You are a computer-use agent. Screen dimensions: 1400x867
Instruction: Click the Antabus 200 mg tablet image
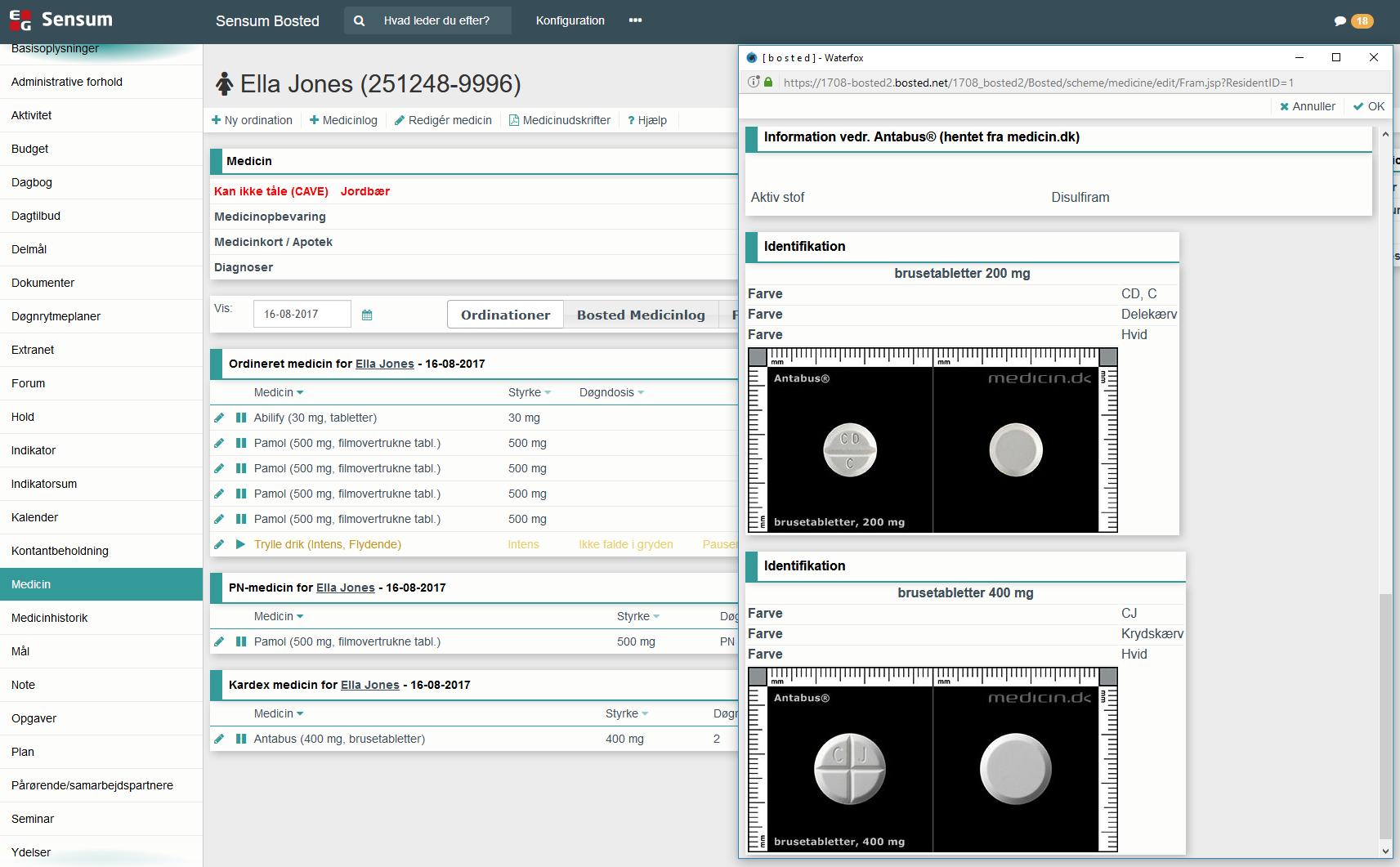pyautogui.click(x=933, y=440)
